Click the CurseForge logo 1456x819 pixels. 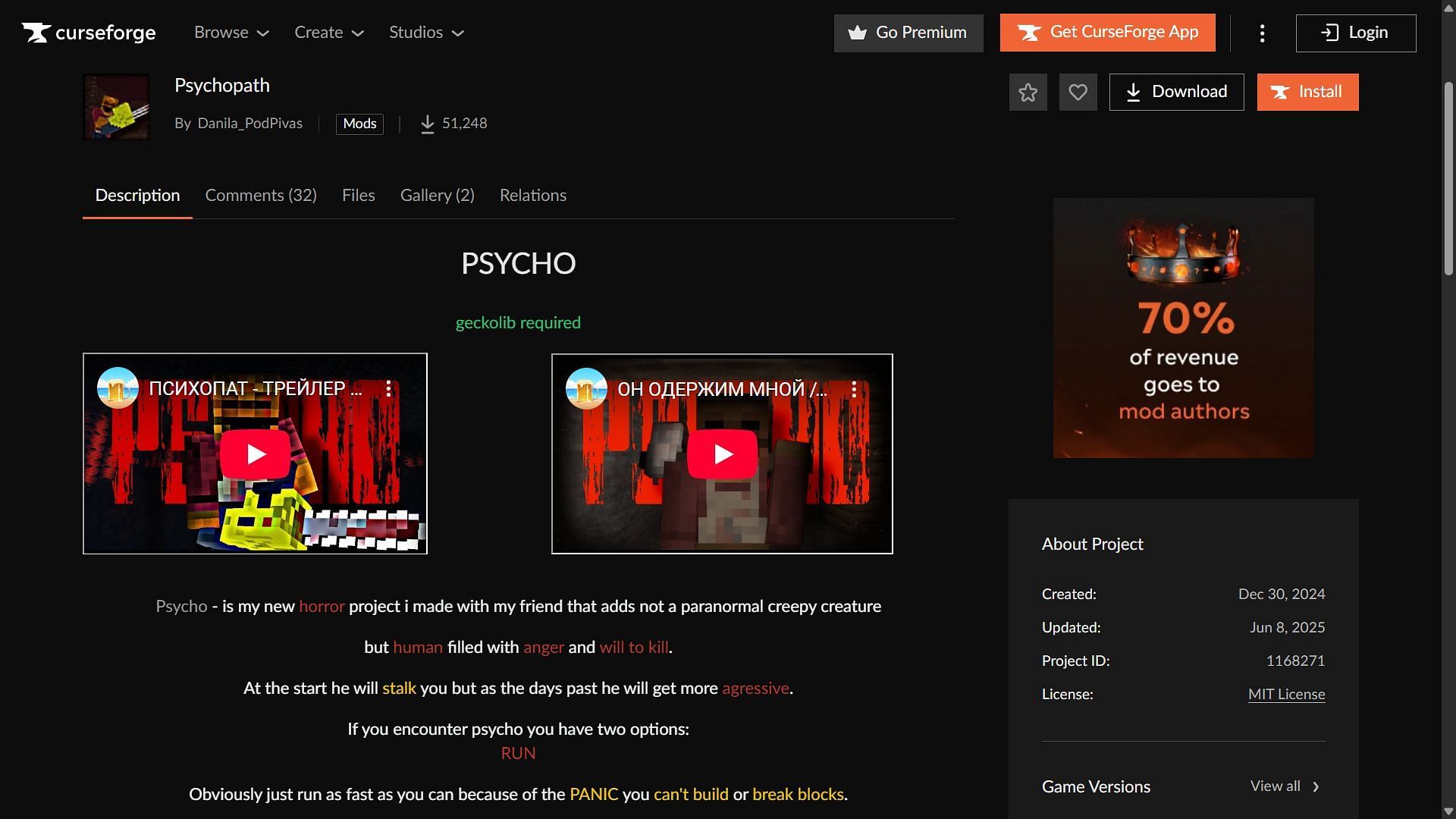[x=89, y=33]
